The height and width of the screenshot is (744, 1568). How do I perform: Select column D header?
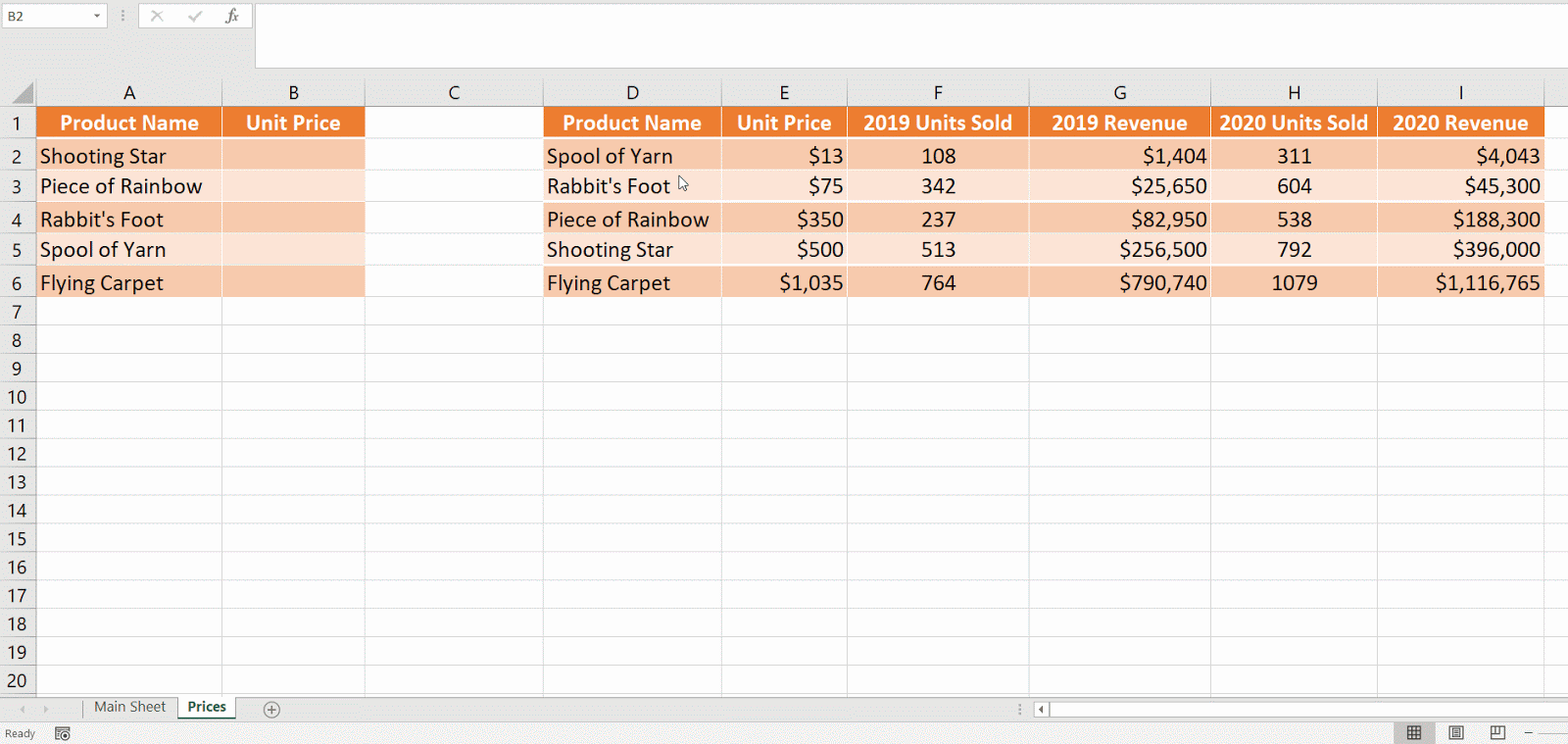[632, 92]
